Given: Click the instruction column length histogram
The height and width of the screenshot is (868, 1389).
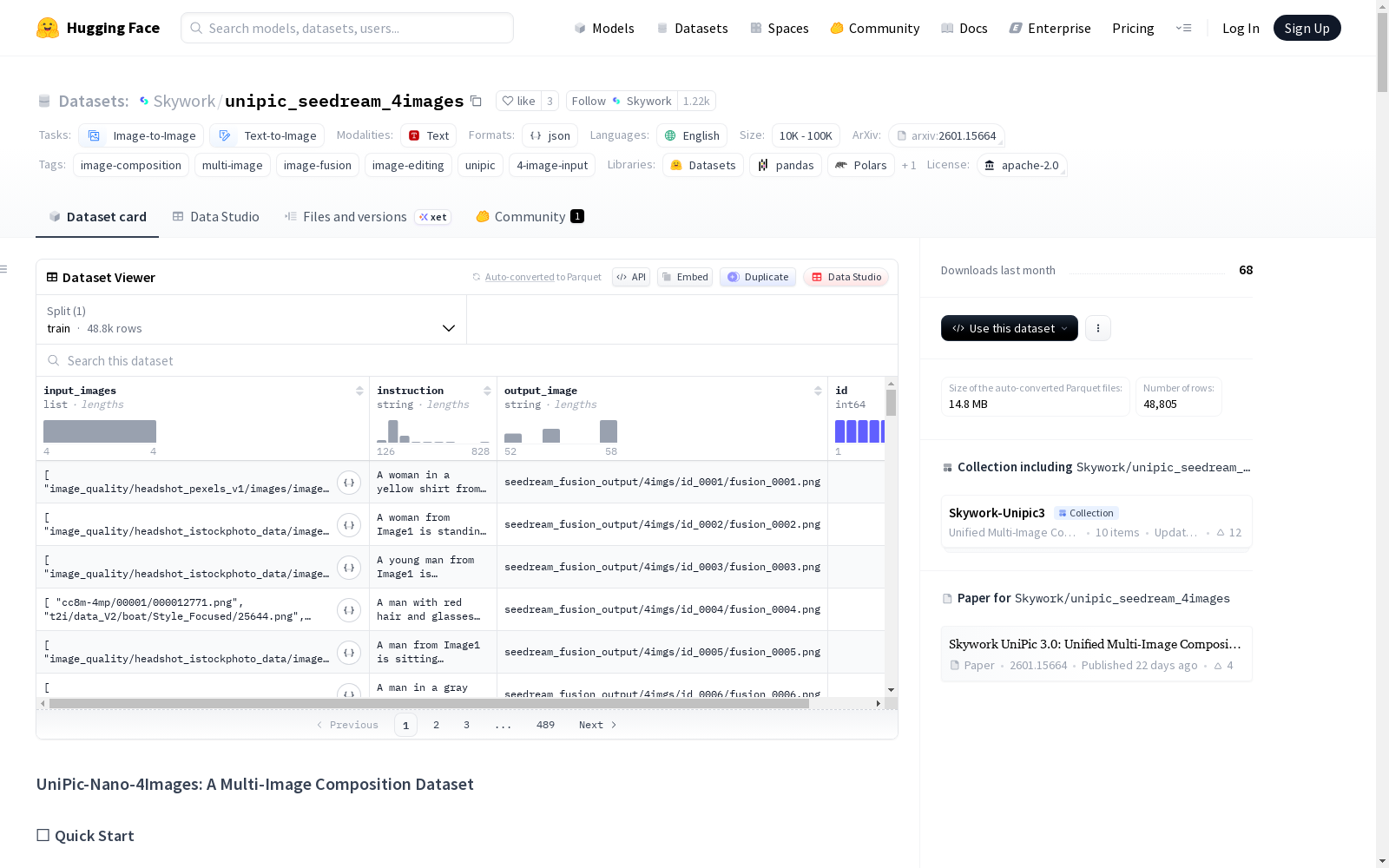Looking at the screenshot, I should pyautogui.click(x=433, y=431).
